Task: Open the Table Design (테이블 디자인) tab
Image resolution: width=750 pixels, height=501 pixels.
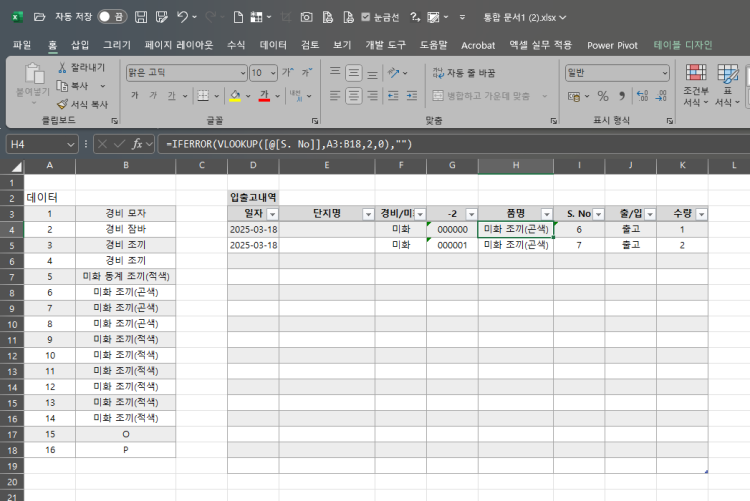Action: pos(683,45)
